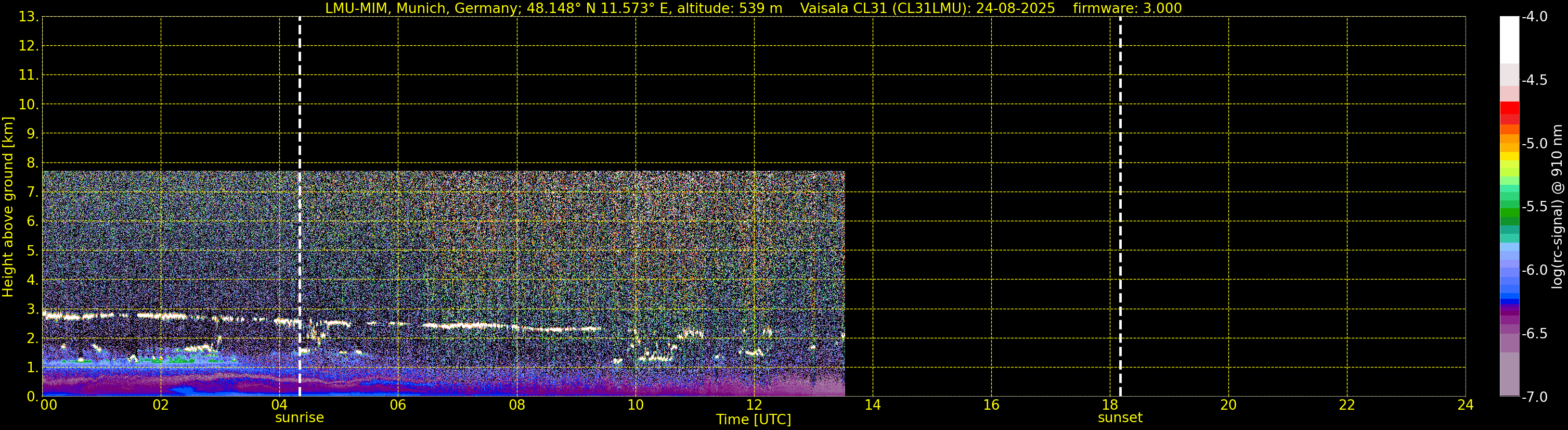Click height axis tick "8."

(x=33, y=162)
